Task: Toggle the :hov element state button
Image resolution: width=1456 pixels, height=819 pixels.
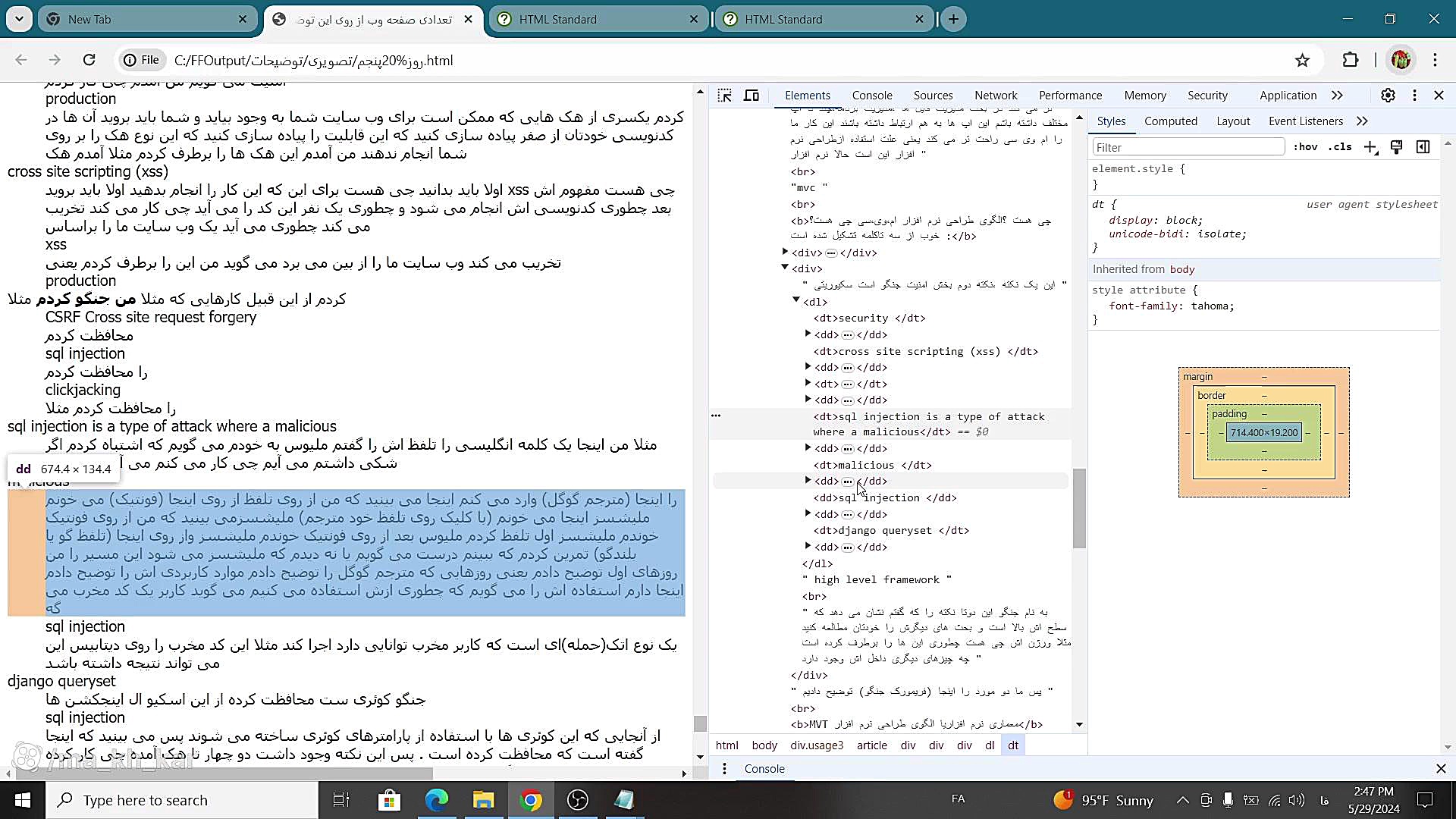Action: [x=1305, y=147]
